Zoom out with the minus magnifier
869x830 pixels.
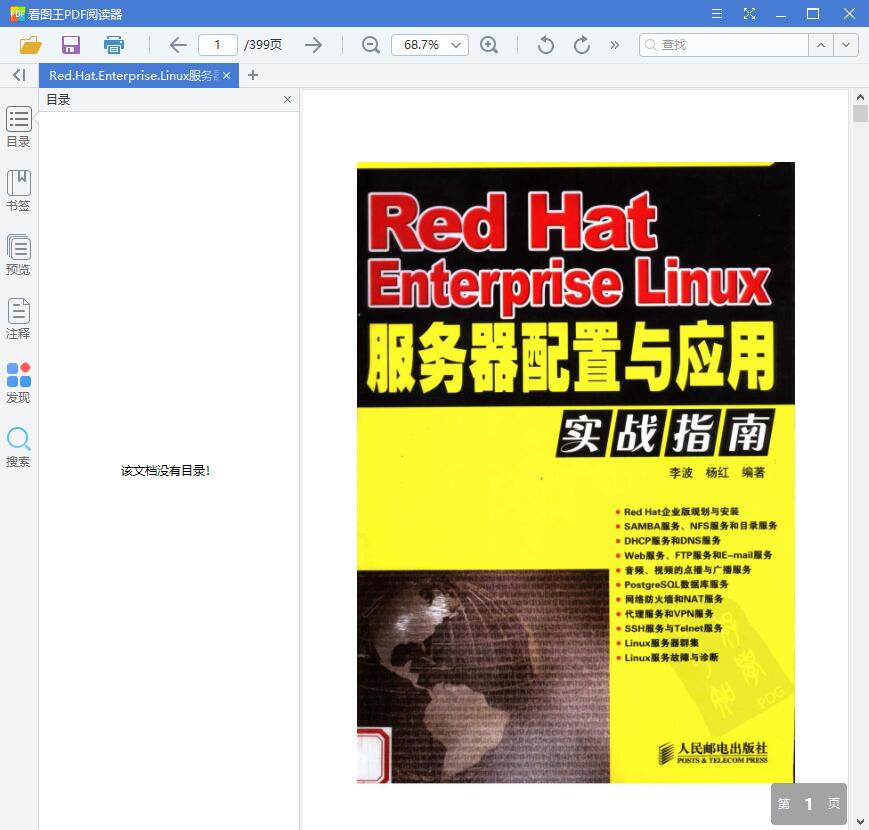coord(370,45)
